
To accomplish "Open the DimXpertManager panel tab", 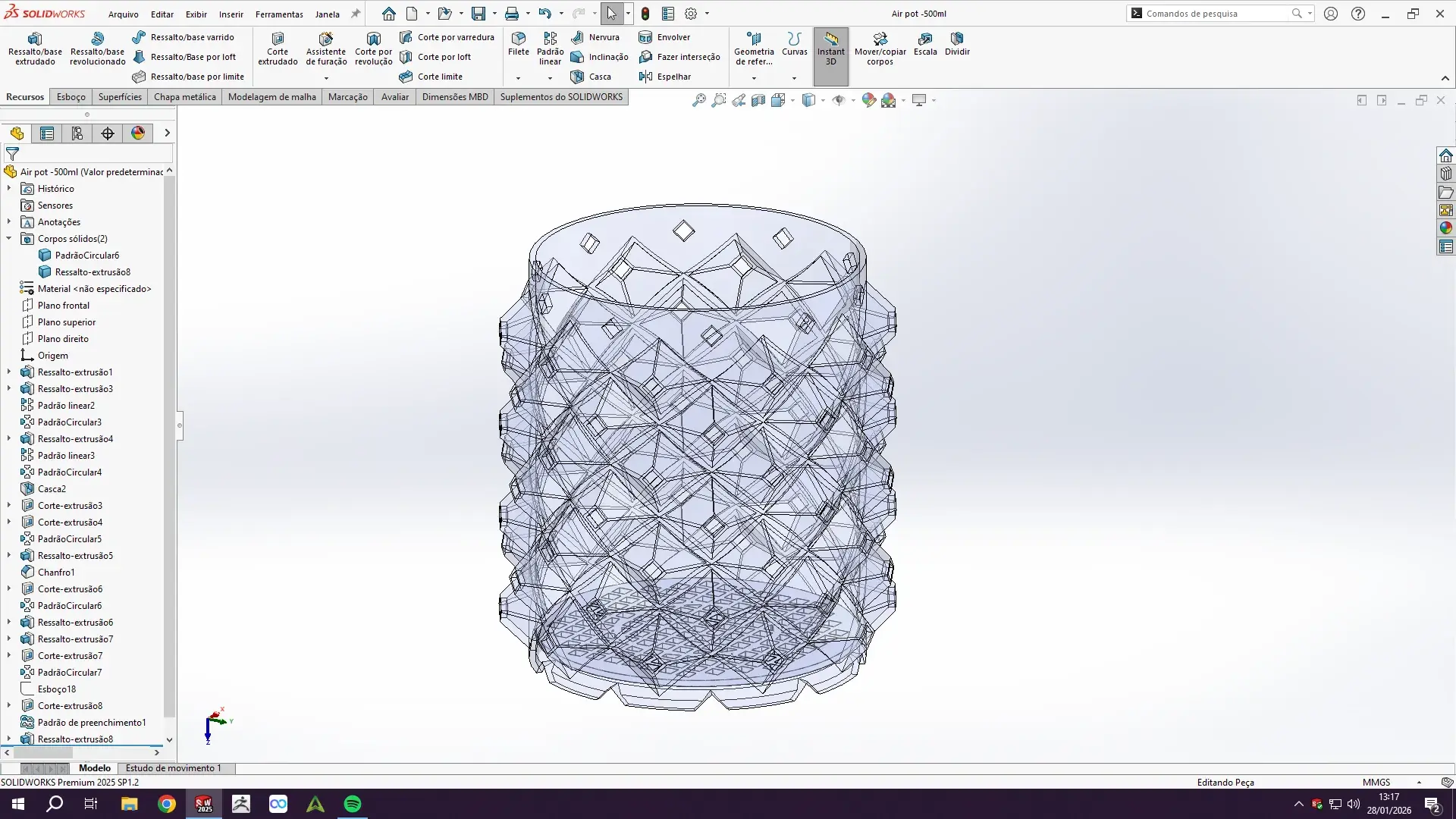I will 108,133.
